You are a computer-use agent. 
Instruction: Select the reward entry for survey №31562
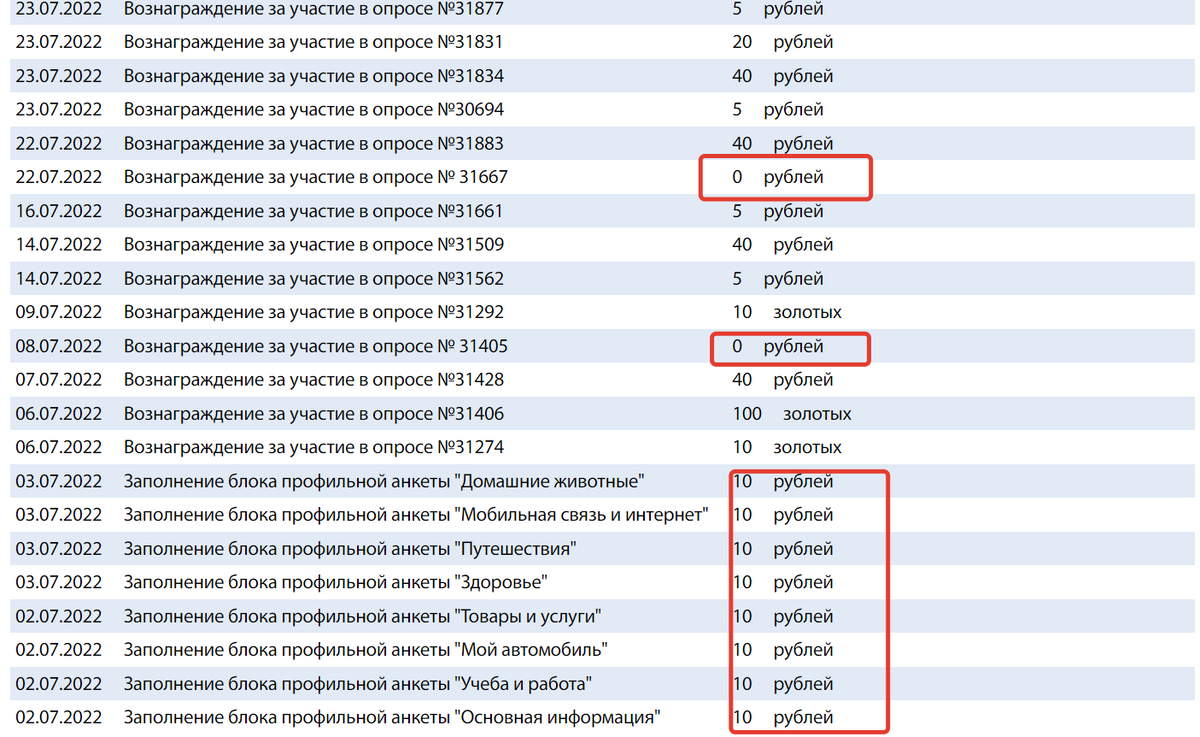point(313,279)
